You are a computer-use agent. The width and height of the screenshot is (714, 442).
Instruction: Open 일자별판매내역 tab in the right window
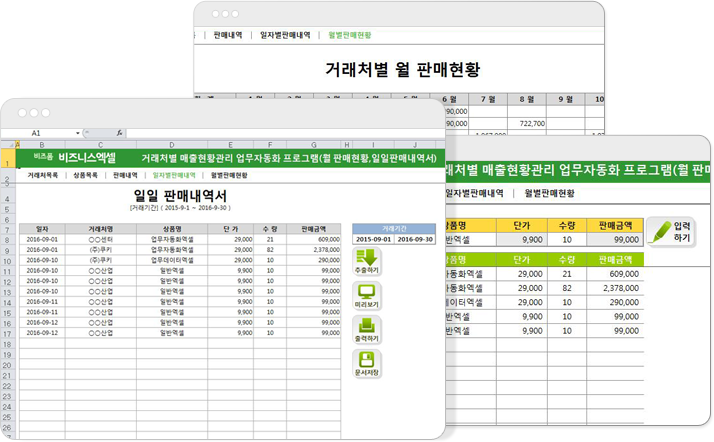pos(474,193)
